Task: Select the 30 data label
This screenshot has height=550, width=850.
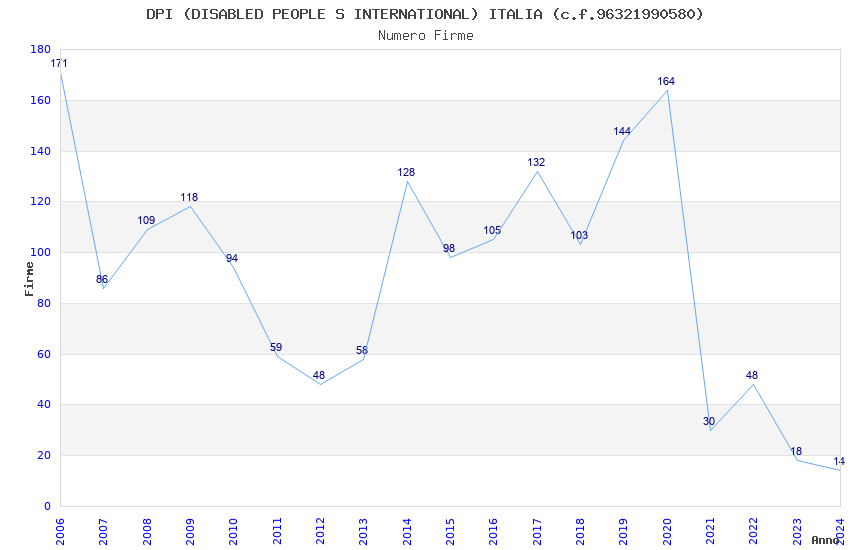Action: [709, 421]
